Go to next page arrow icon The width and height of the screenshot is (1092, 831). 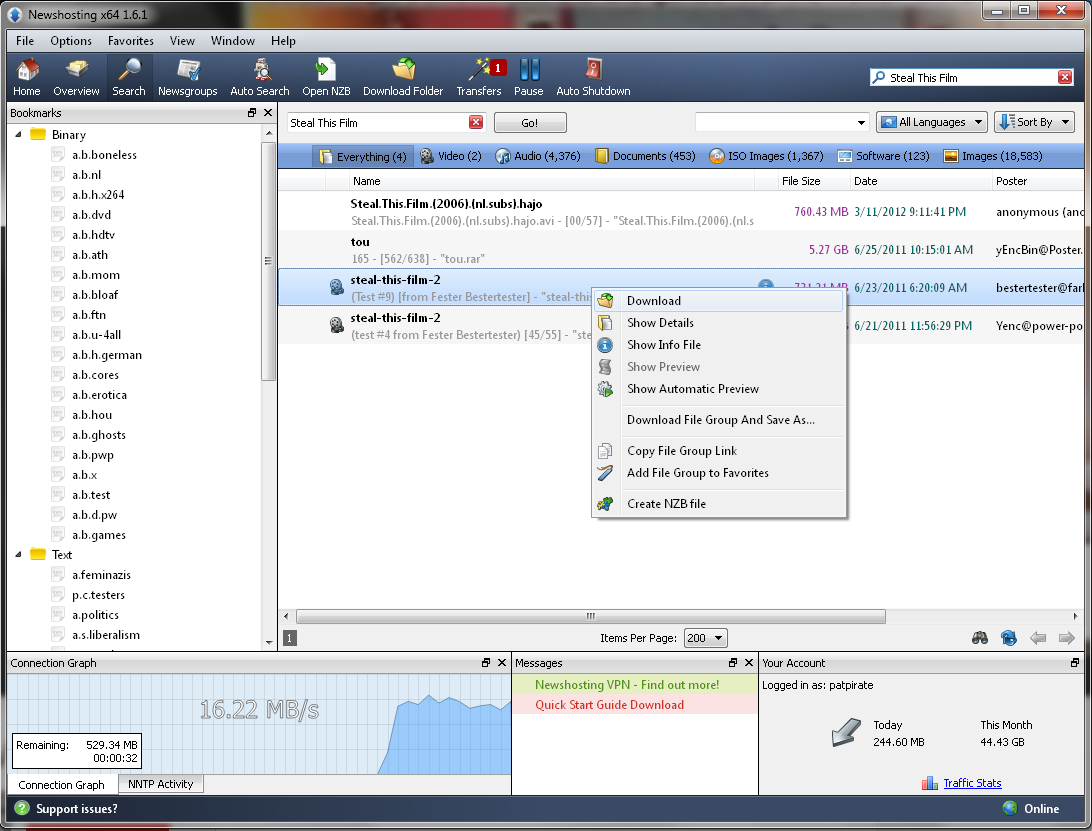pyautogui.click(x=1066, y=637)
